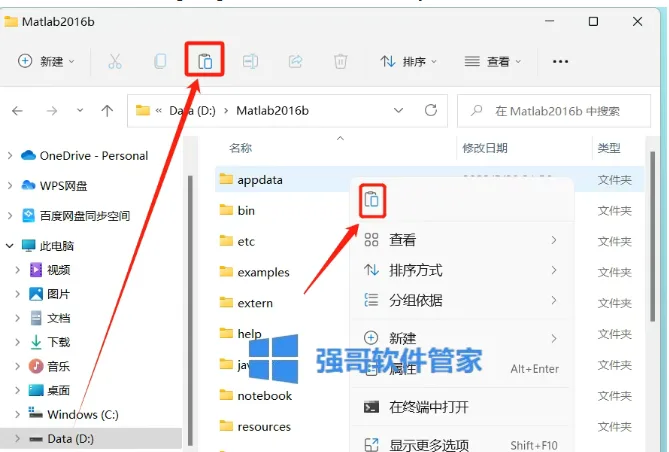Open 下载 in navigation pane
The image size is (669, 452).
[x=58, y=342]
